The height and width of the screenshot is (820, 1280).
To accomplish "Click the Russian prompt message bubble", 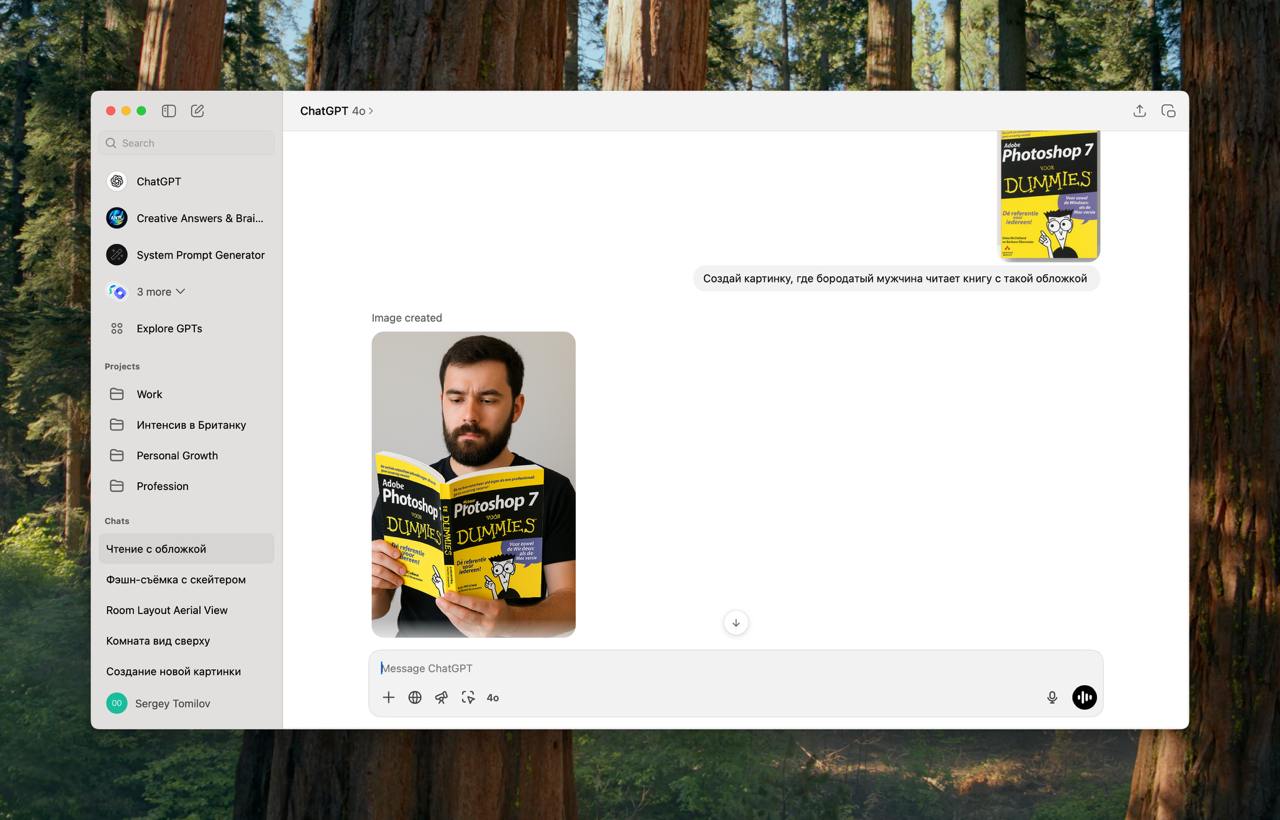I will pos(896,279).
